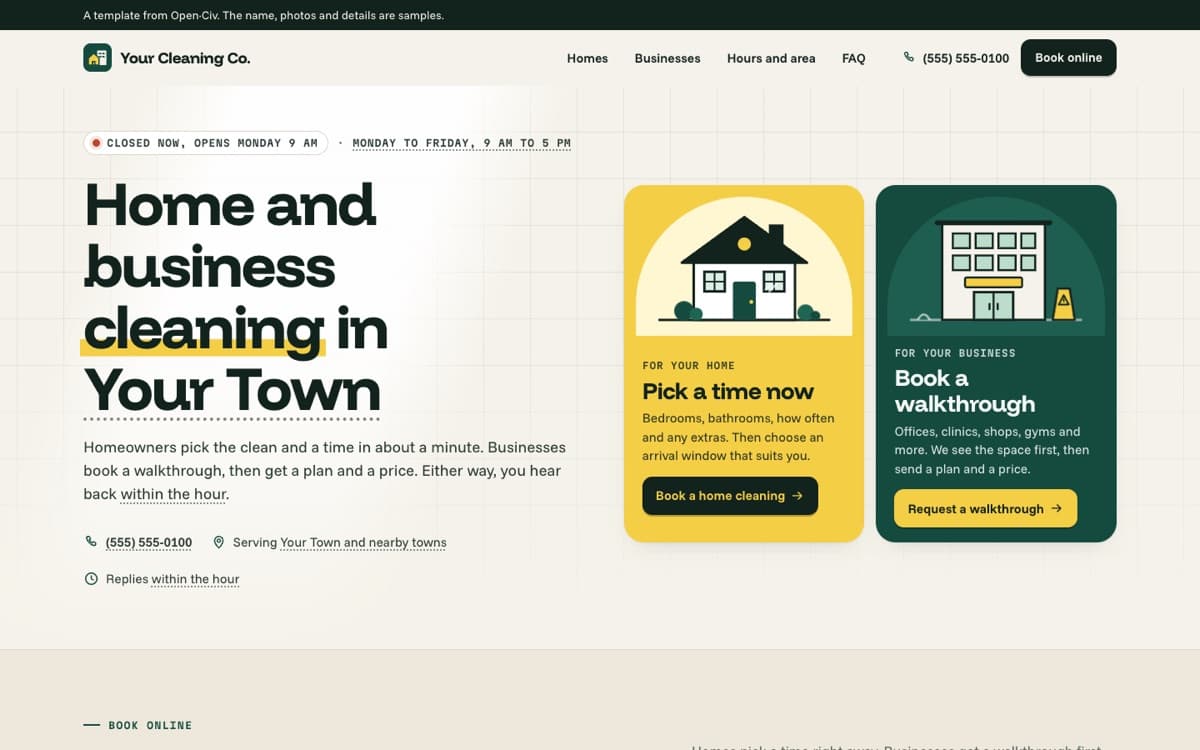This screenshot has height=750, width=1200.
Task: Go to the Hours and area navigation item
Action: (771, 58)
